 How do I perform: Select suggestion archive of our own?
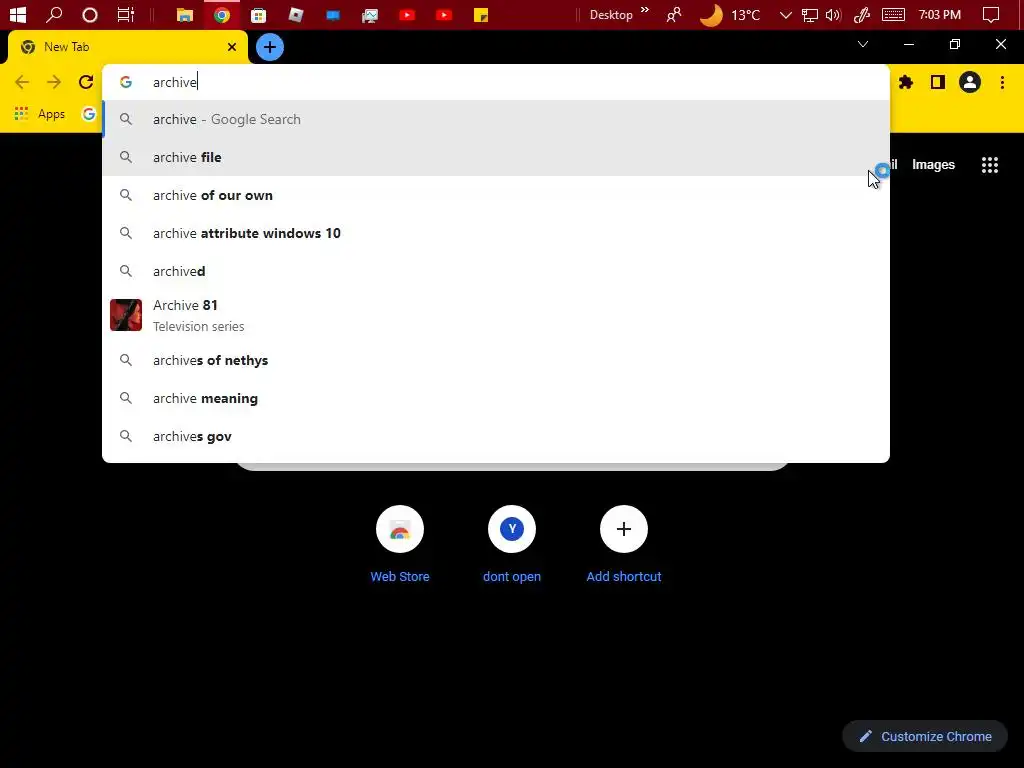(496, 195)
